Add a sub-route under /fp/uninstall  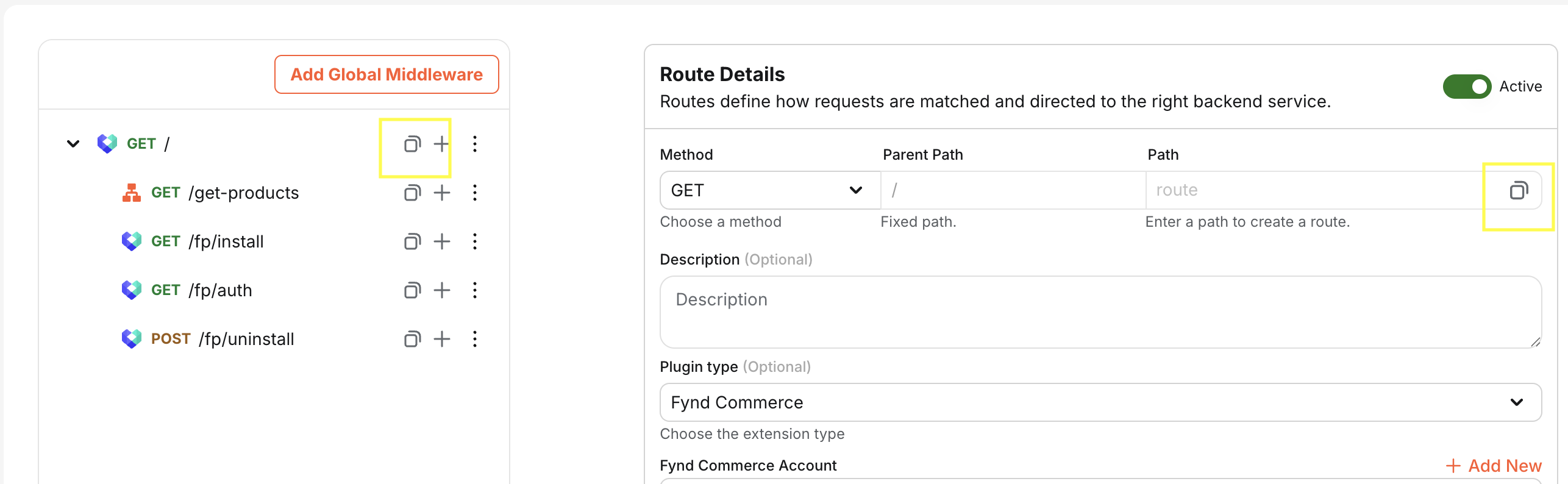[441, 339]
